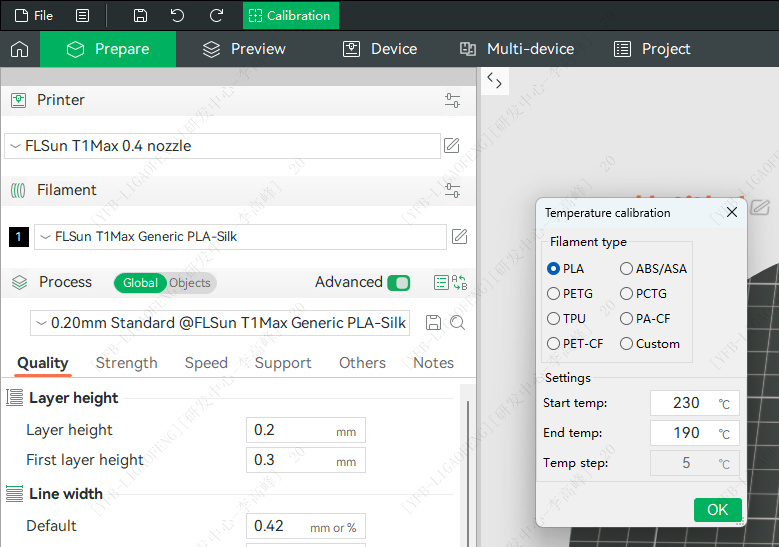The image size is (779, 547).
Task: Open printer settings sliders icon
Action: tap(452, 100)
